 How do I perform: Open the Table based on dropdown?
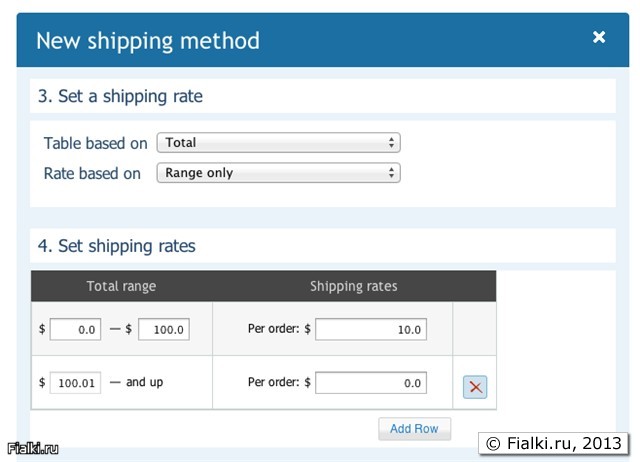point(278,143)
